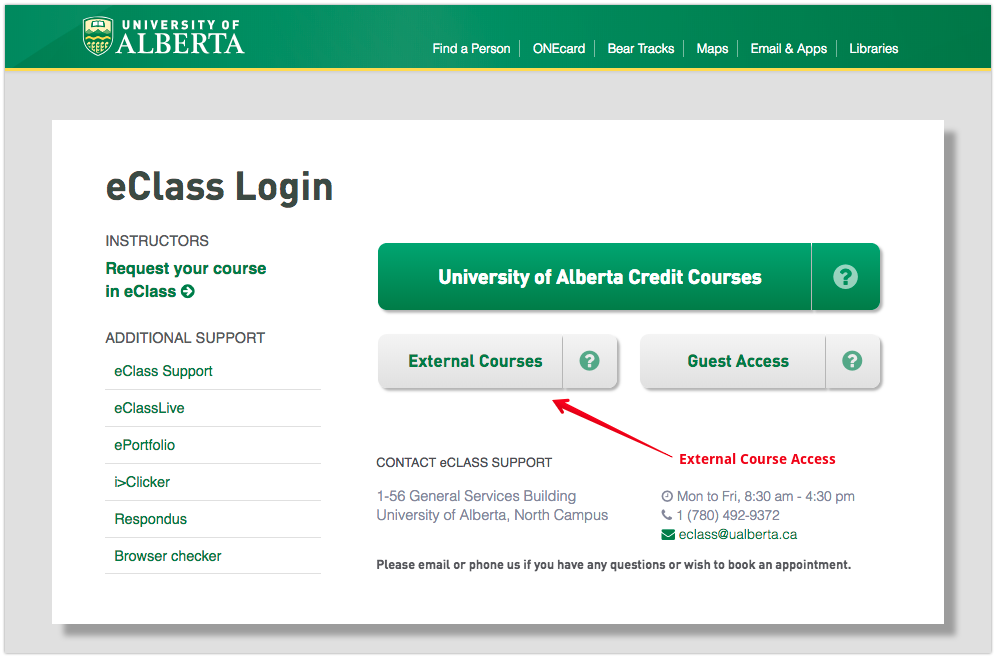Open Find a Person in the top navigation
The image size is (996, 658).
(x=471, y=48)
